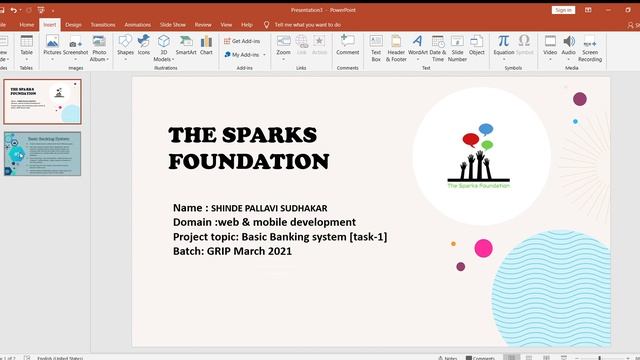Viewport: 640px width, 360px height.
Task: Click the Undo button
Action: click(14, 10)
